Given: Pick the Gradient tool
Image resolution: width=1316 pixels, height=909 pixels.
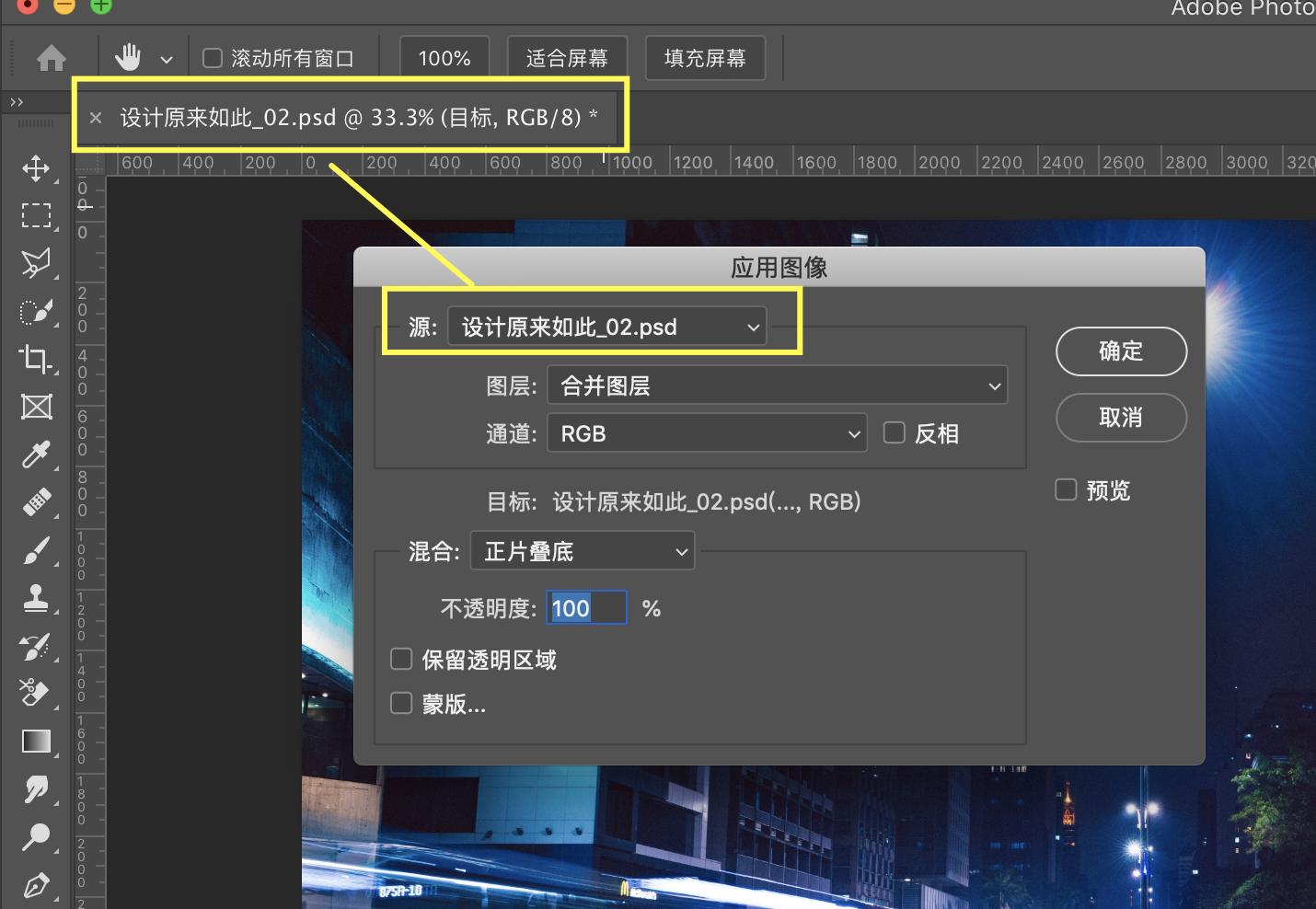Looking at the screenshot, I should 37,742.
